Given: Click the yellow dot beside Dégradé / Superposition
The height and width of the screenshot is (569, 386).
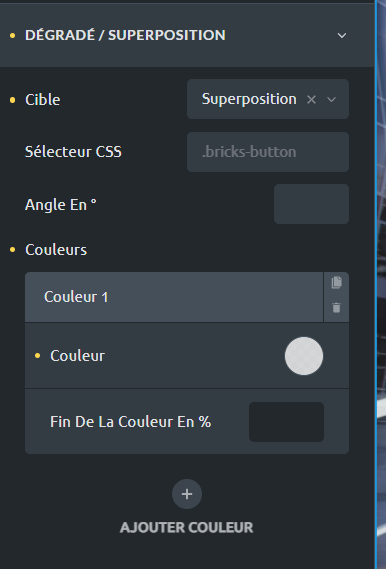Looking at the screenshot, I should point(13,35).
